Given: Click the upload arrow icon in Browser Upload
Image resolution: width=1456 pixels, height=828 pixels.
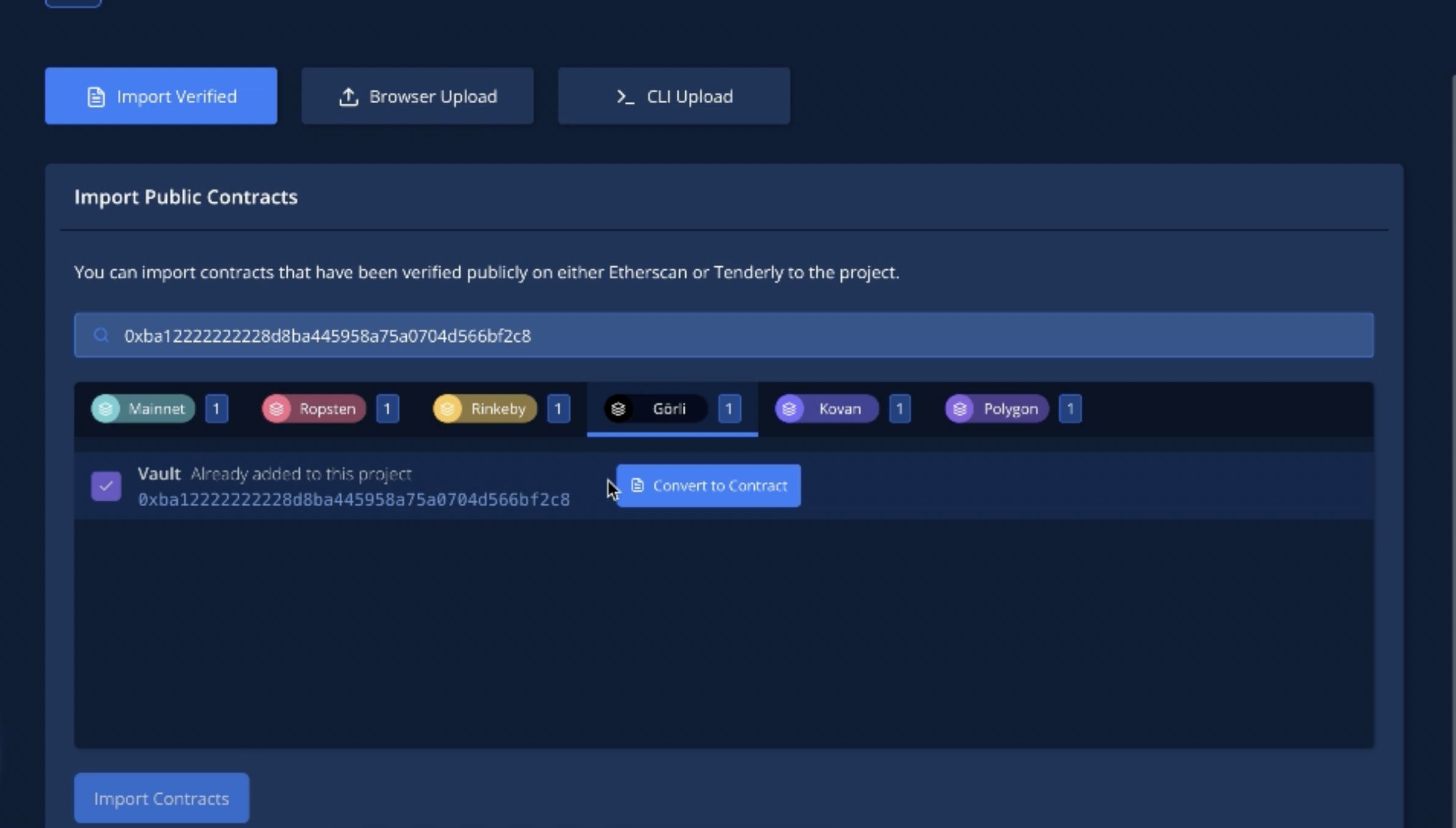Looking at the screenshot, I should coord(349,96).
